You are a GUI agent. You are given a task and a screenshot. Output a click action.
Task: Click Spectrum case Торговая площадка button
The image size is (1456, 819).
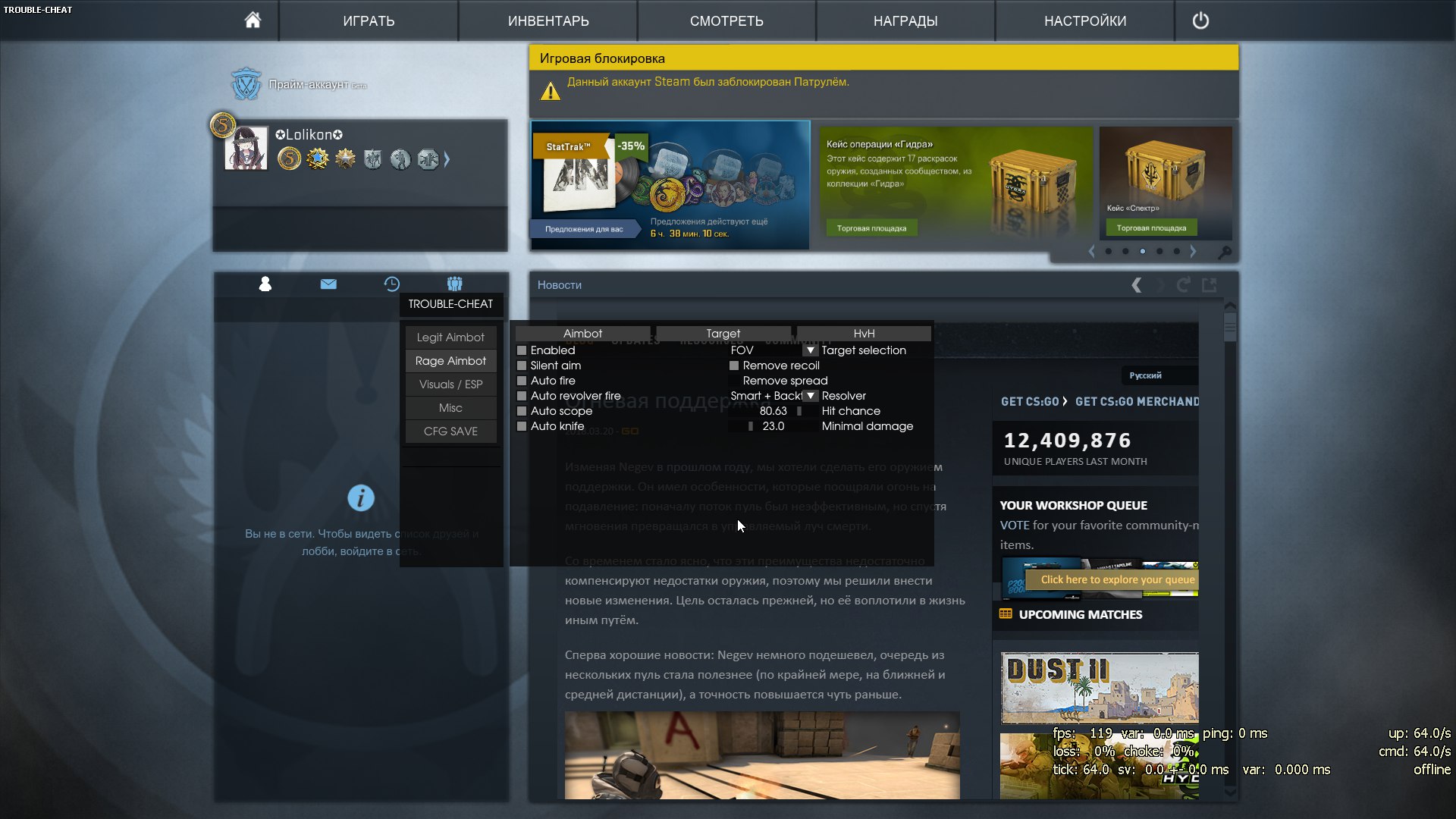tap(1151, 228)
